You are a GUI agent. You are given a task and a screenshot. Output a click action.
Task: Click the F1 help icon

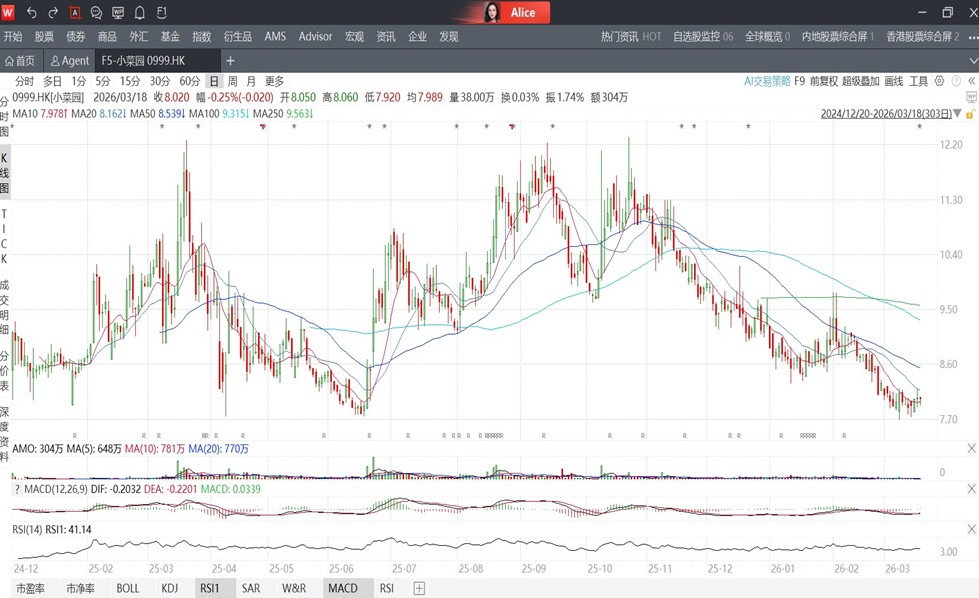click(161, 13)
